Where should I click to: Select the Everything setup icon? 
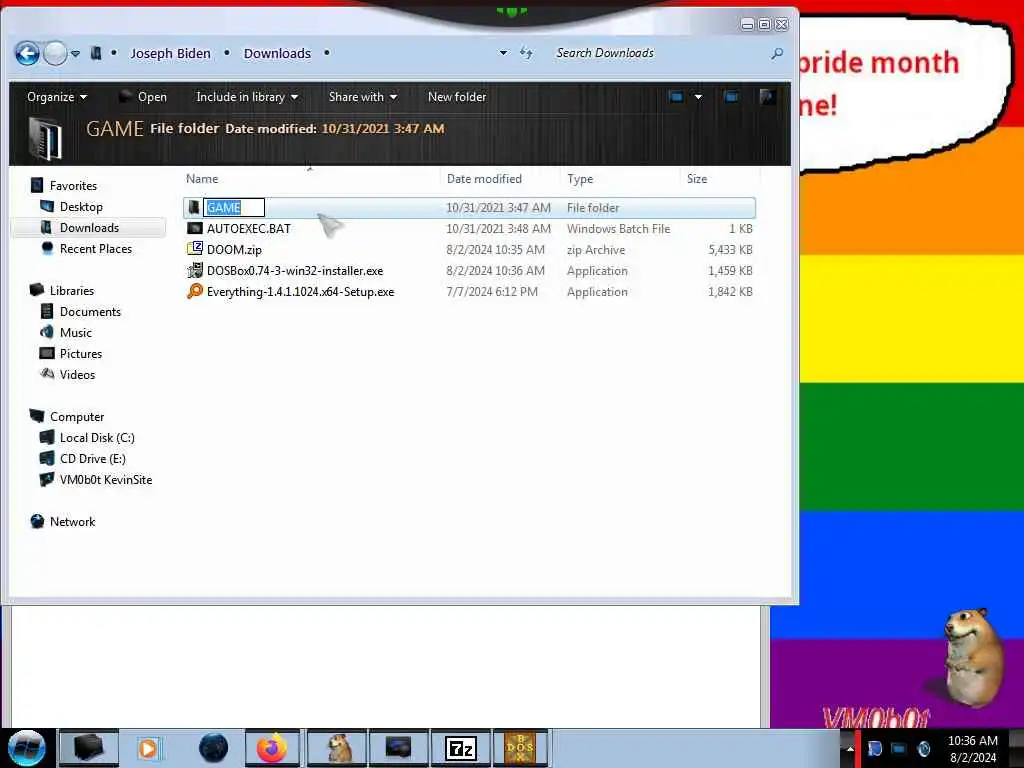coord(195,291)
